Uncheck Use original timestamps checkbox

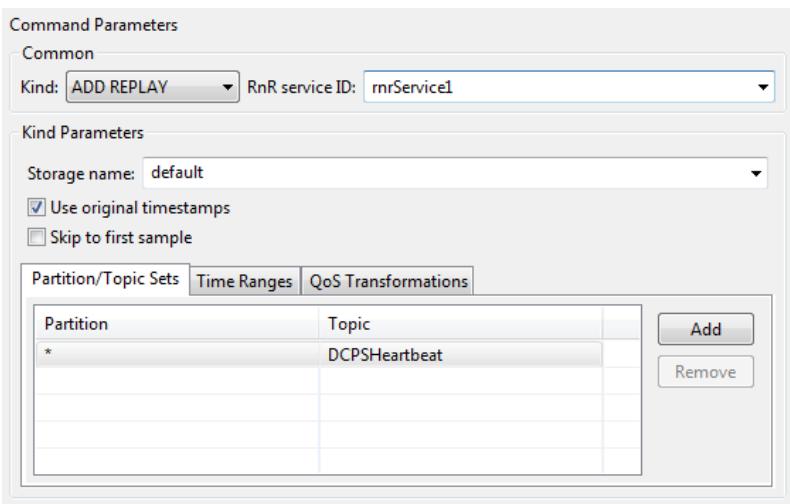tap(36, 207)
